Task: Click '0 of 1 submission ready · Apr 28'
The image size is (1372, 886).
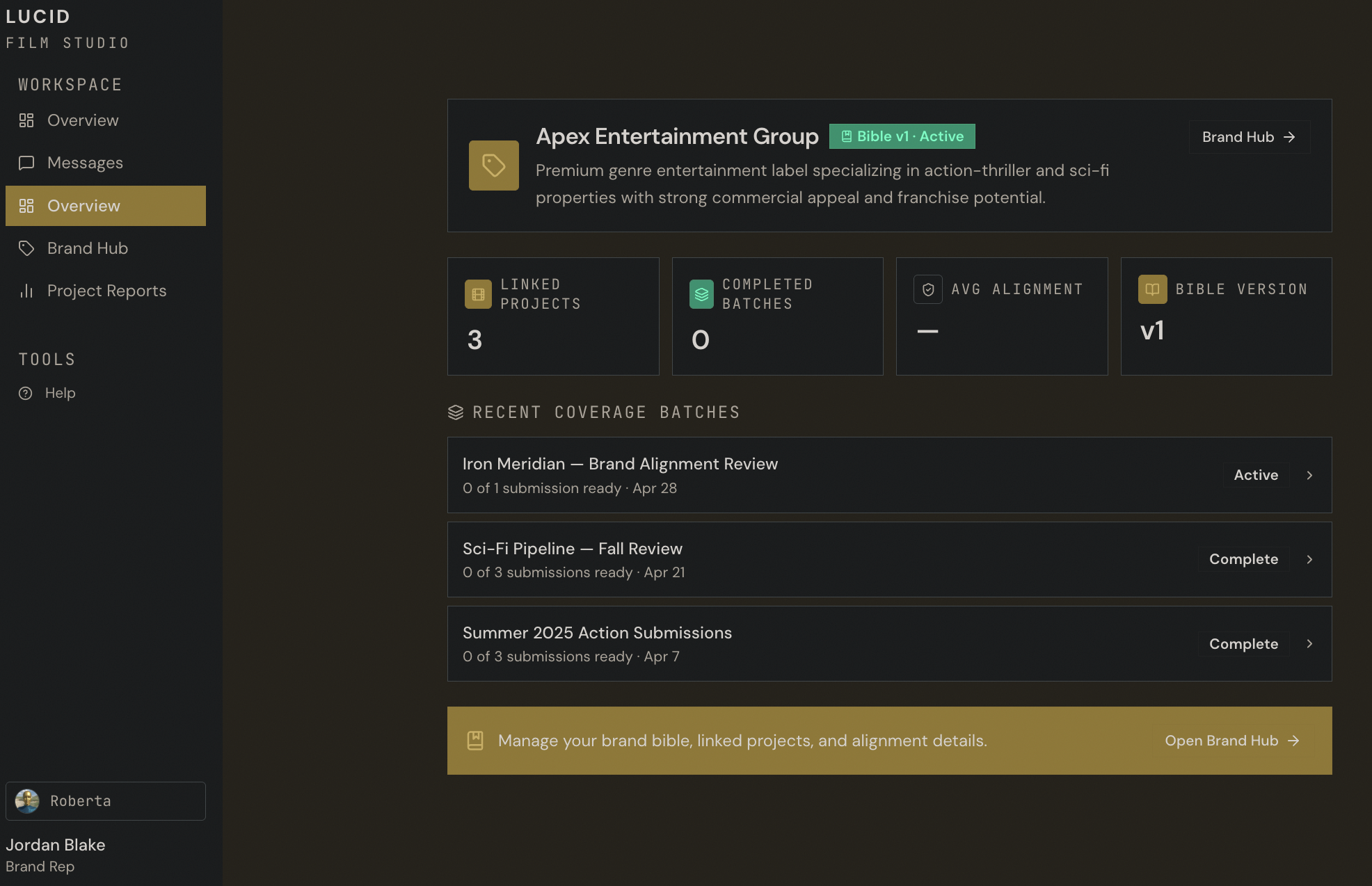Action: tap(570, 488)
